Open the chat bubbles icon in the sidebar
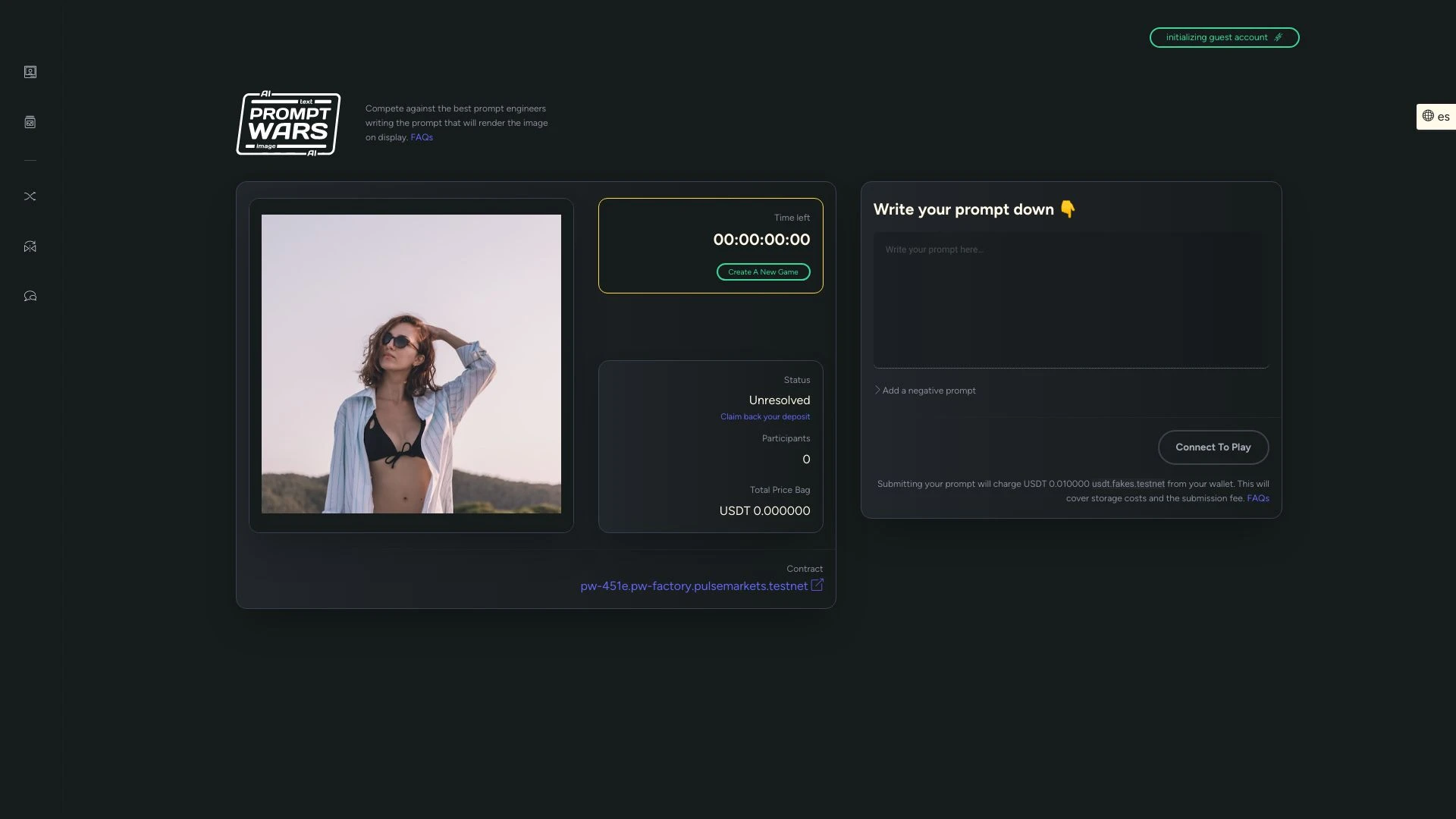Viewport: 1456px width, 819px height. coord(30,297)
